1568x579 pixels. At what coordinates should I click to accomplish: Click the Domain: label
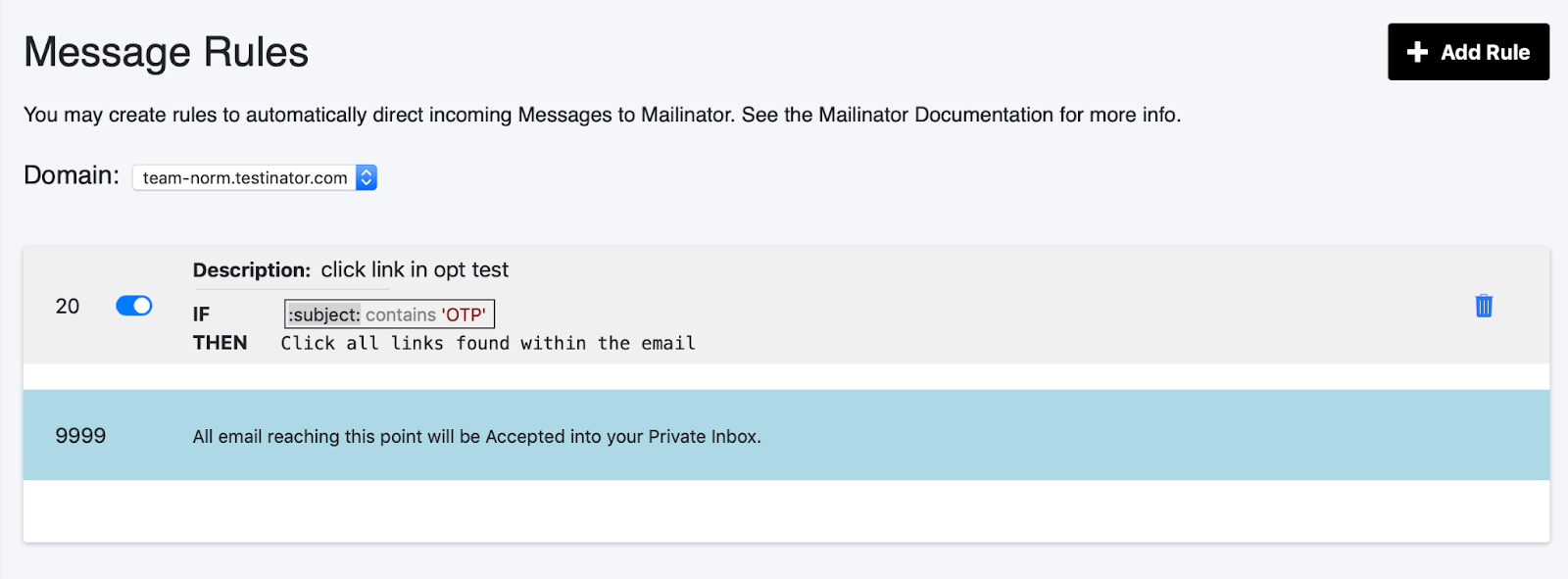[x=71, y=175]
